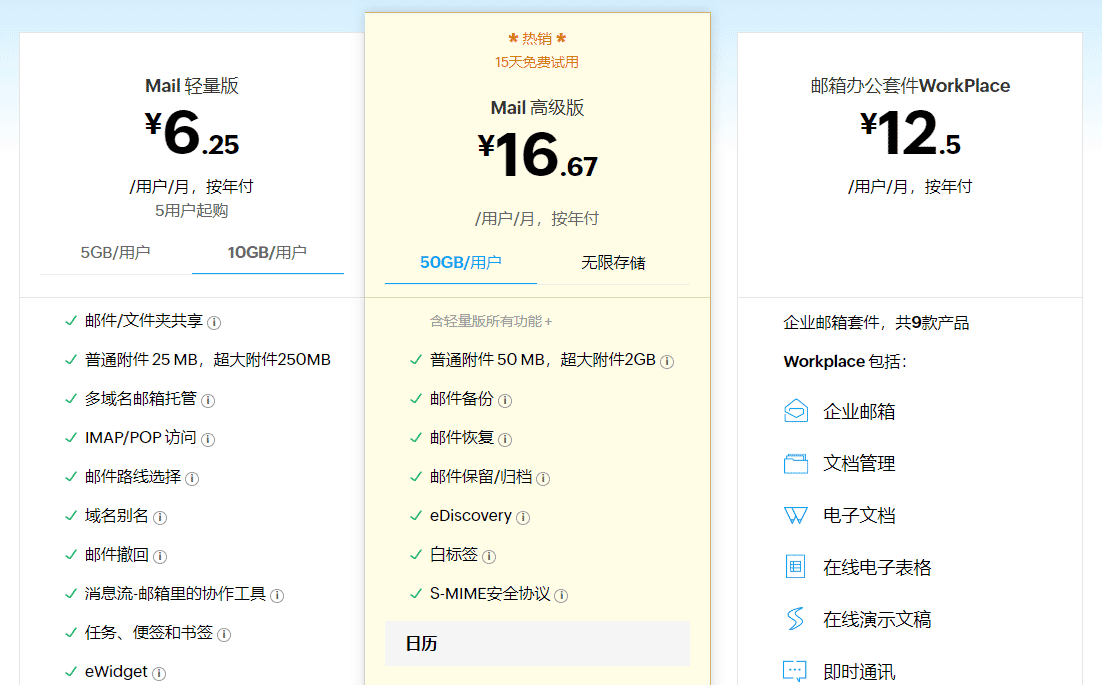
Task: Click the 企业邮箱 mail icon
Action: tap(796, 411)
